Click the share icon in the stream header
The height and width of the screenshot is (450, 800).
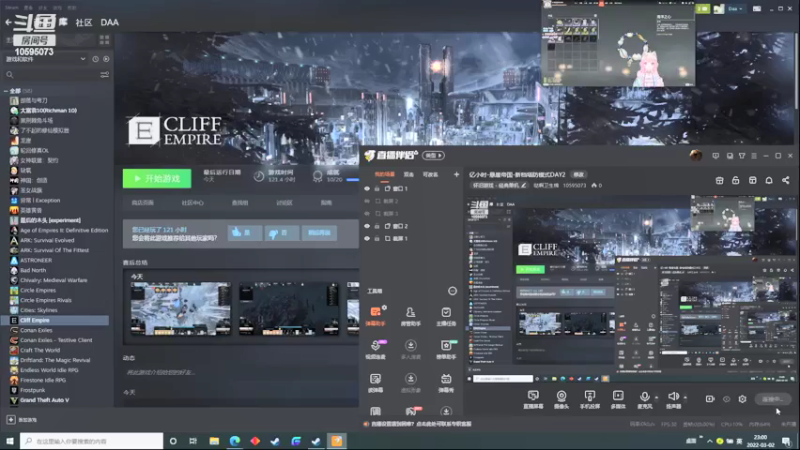click(x=786, y=180)
